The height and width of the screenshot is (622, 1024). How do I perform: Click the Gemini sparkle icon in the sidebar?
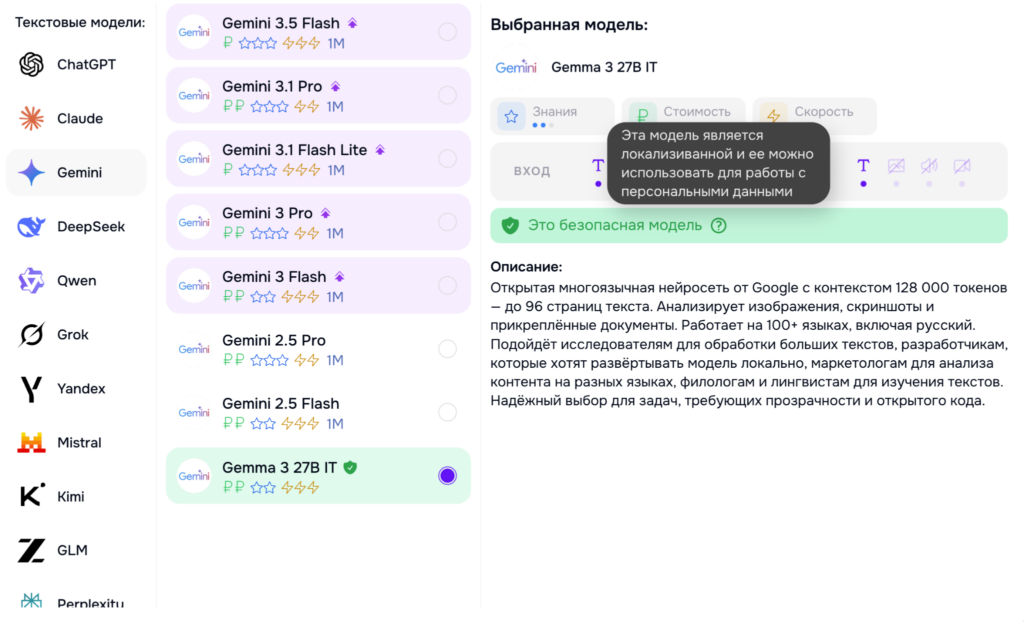[x=31, y=172]
